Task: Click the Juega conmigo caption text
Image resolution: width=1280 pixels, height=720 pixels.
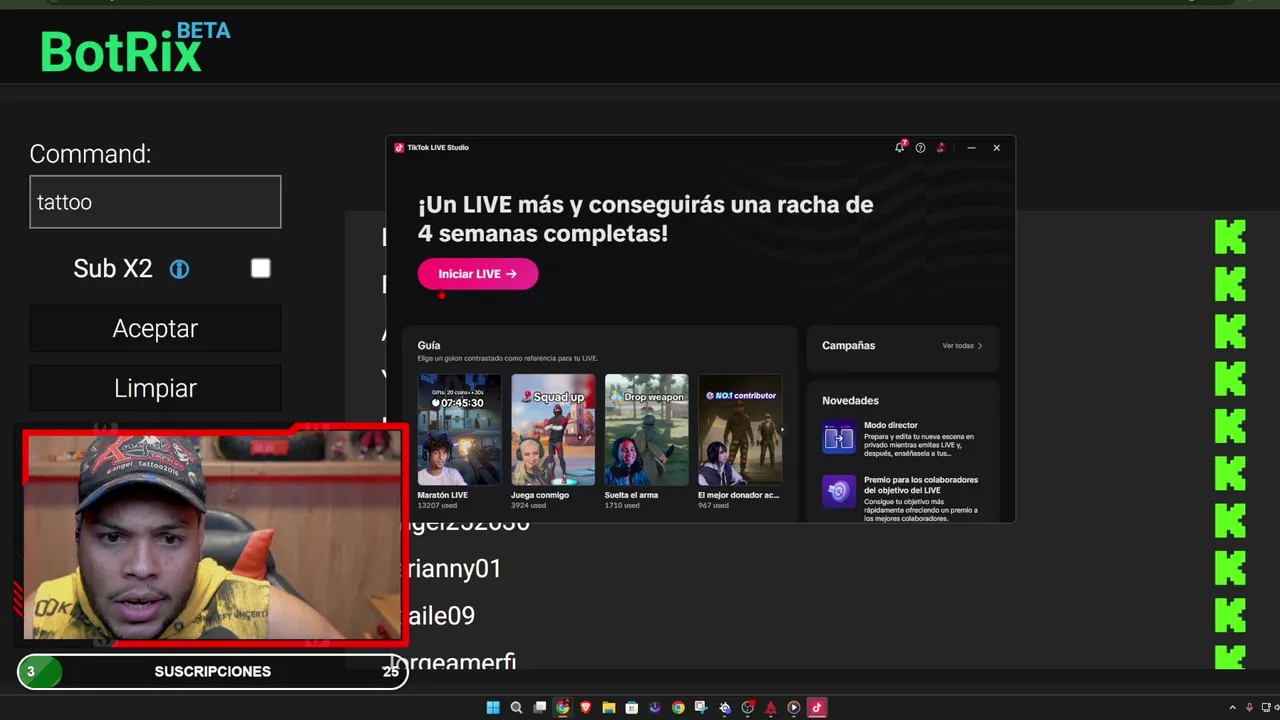Action: (x=540, y=495)
